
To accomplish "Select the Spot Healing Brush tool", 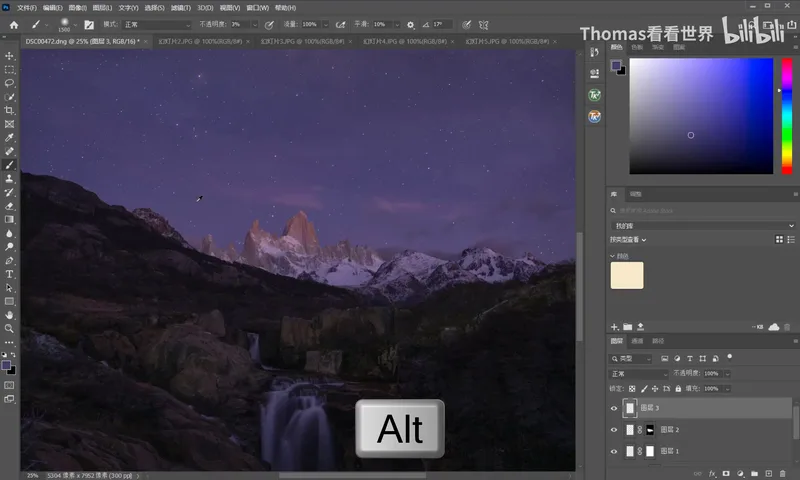I will pos(9,151).
